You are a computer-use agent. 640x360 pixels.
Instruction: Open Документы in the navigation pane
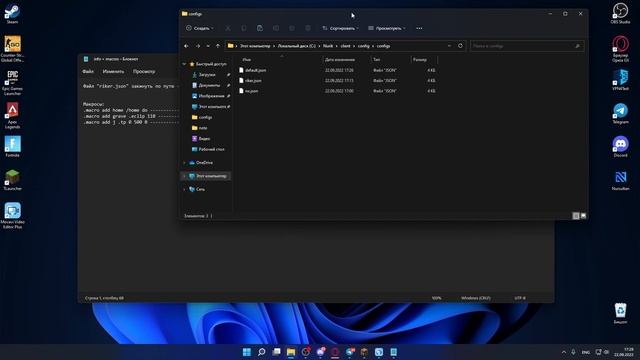tap(209, 85)
